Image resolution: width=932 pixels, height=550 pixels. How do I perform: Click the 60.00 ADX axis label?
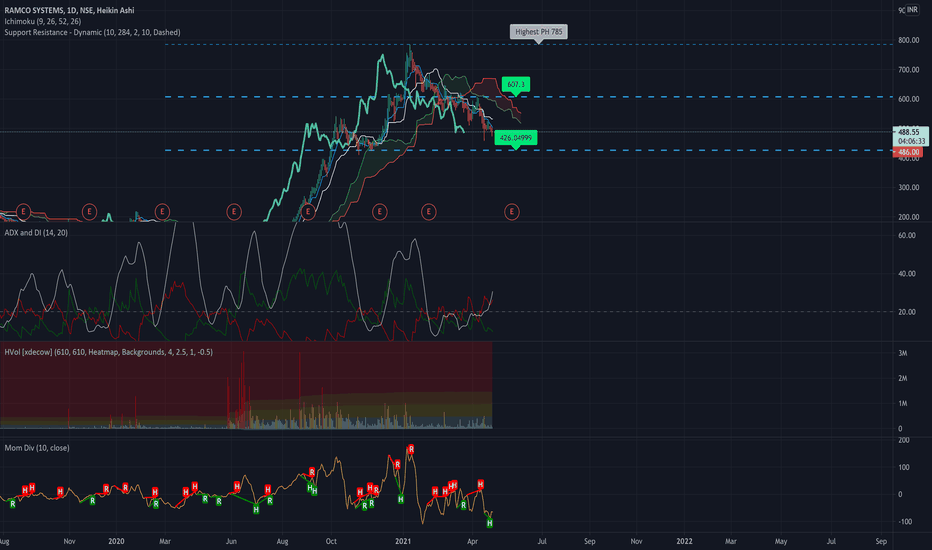pyautogui.click(x=906, y=235)
